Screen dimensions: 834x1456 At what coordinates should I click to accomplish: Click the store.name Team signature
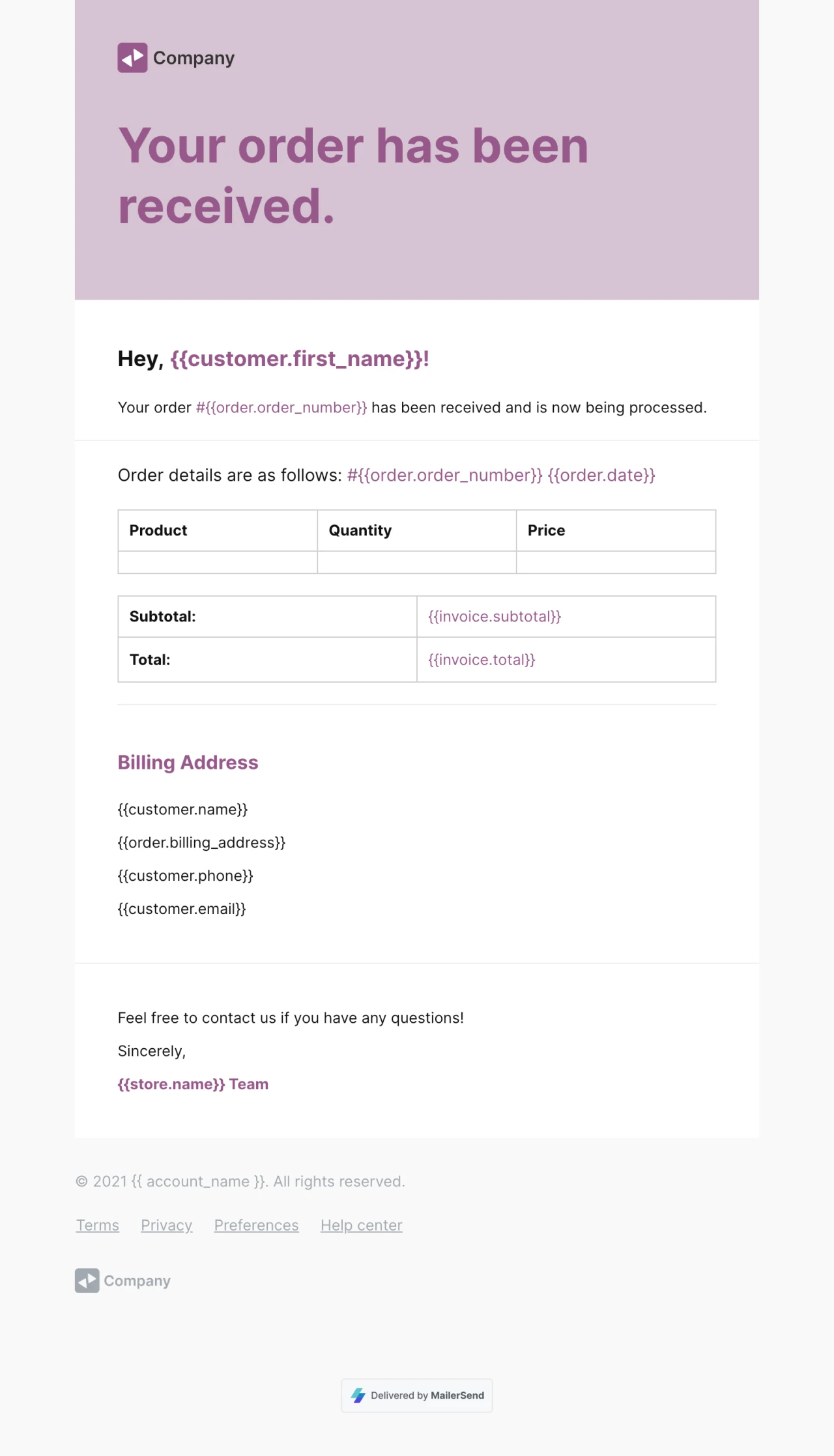(193, 1084)
